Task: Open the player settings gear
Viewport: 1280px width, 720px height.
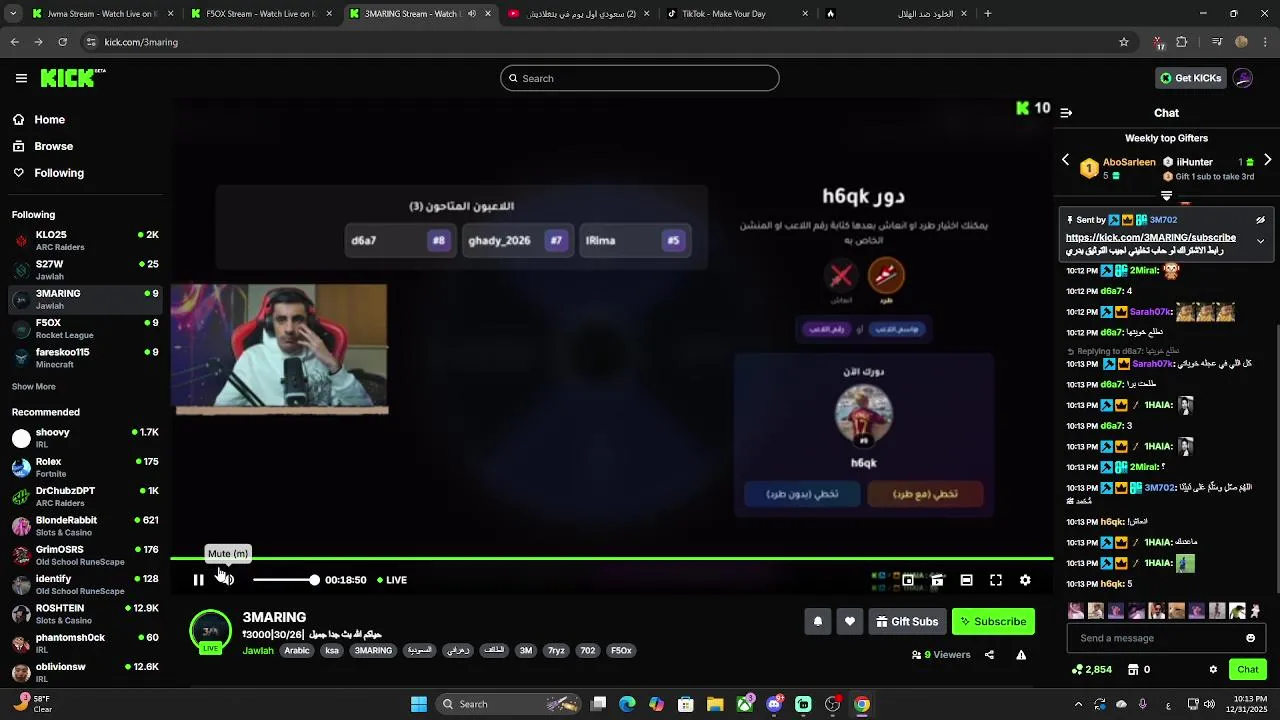Action: [x=1025, y=580]
